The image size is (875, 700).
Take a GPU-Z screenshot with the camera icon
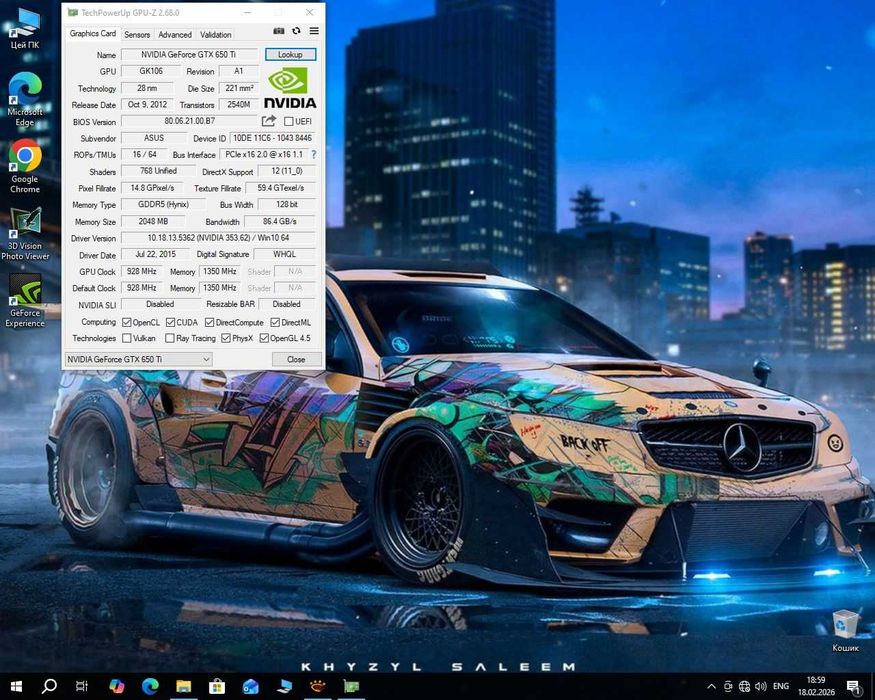[278, 31]
